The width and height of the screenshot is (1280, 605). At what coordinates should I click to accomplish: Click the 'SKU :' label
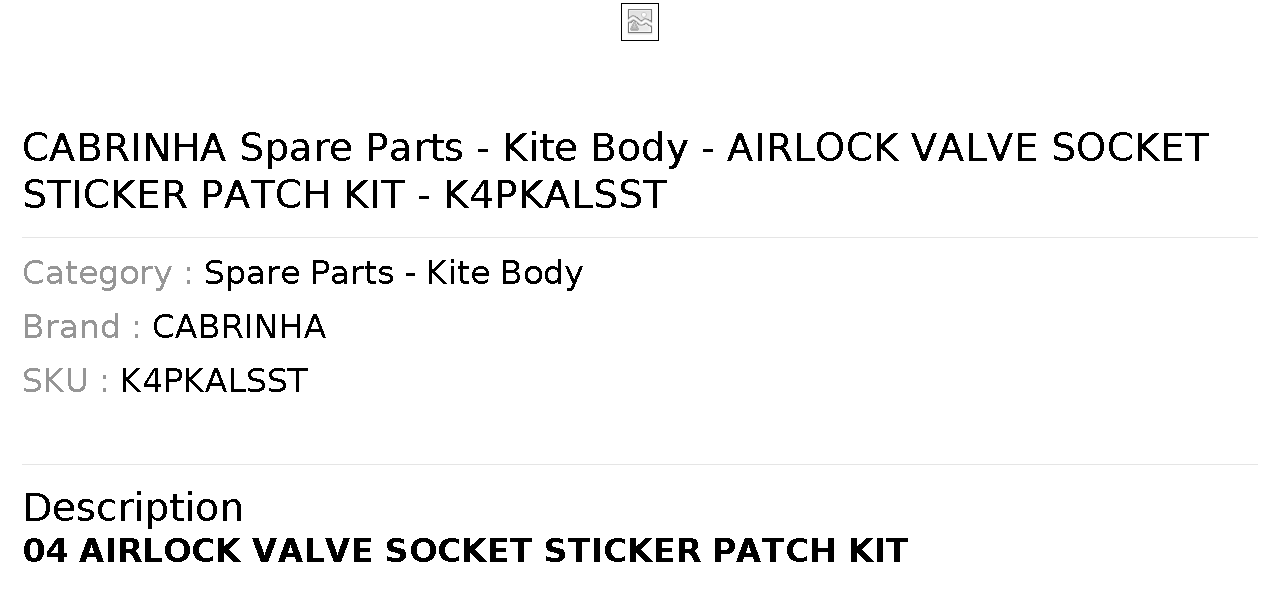66,381
